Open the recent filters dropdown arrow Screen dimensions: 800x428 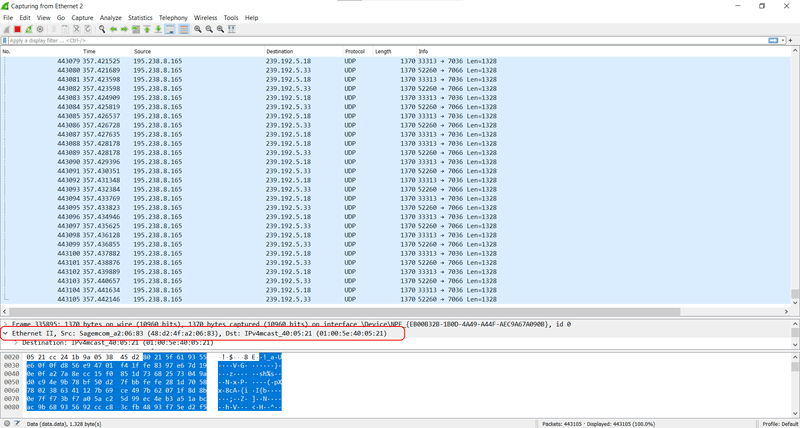click(x=782, y=40)
